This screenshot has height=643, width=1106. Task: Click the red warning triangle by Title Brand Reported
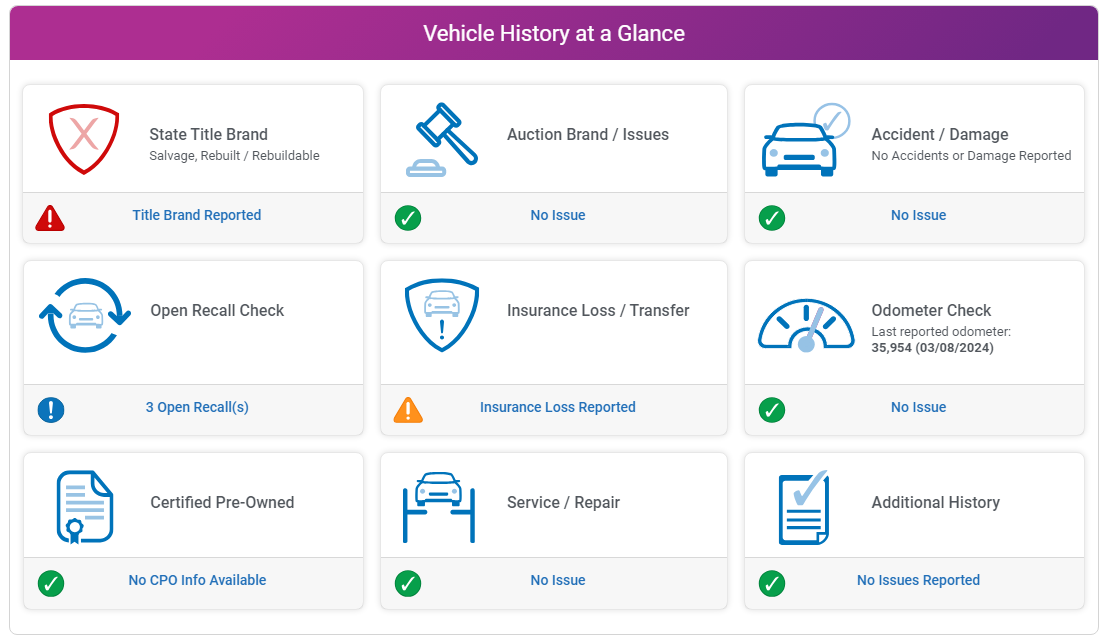(x=50, y=217)
